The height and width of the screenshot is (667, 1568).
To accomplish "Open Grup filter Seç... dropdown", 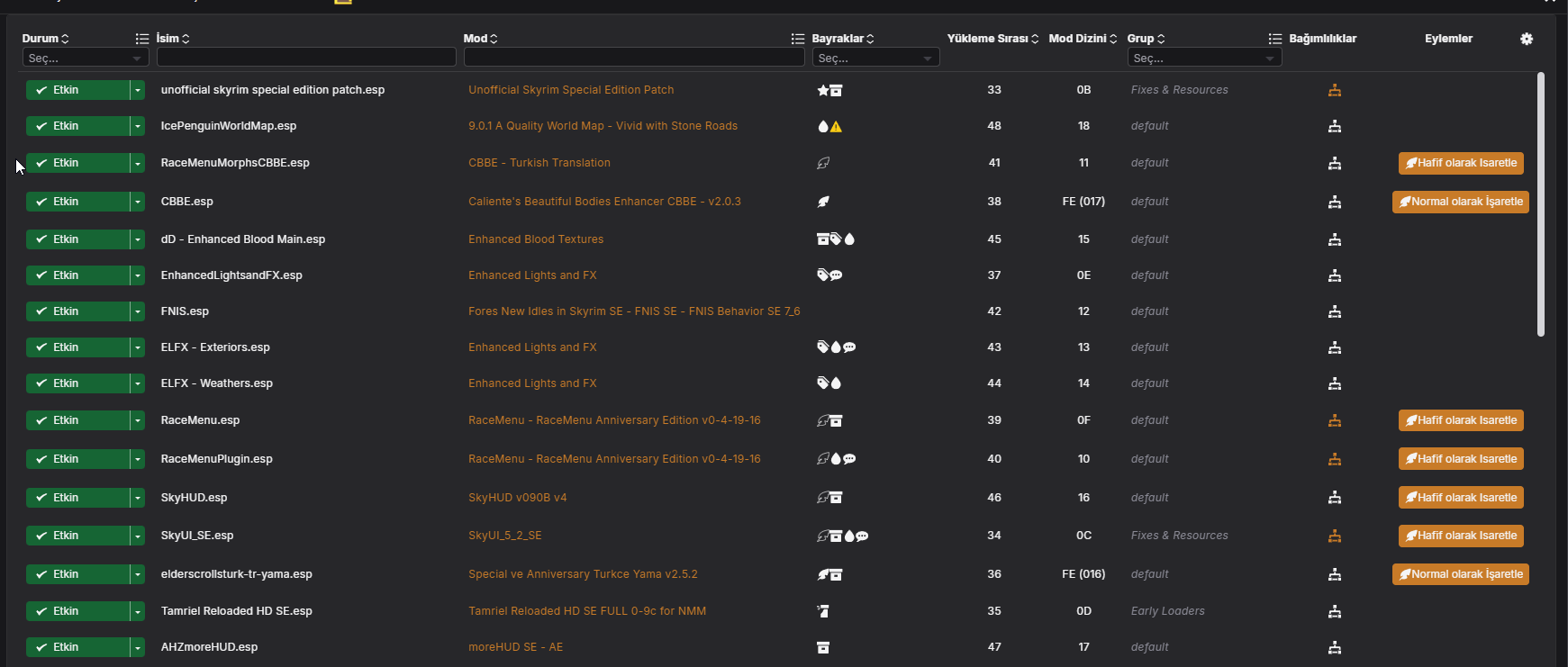I will click(x=1204, y=58).
